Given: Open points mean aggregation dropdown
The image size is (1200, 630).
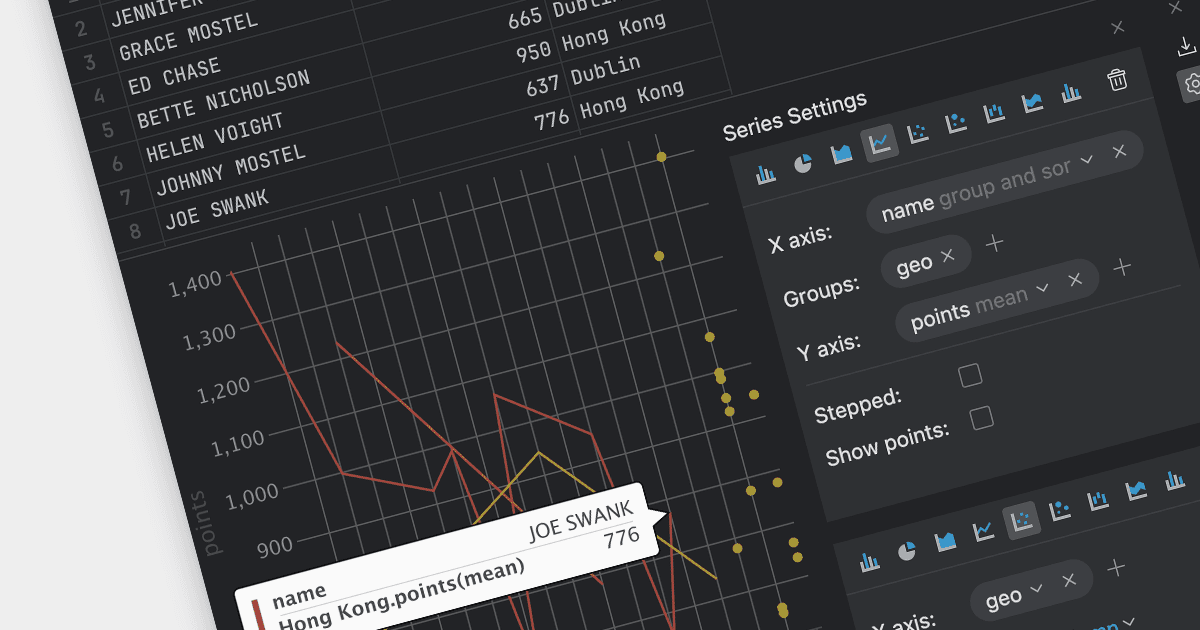Looking at the screenshot, I should click(x=1042, y=288).
